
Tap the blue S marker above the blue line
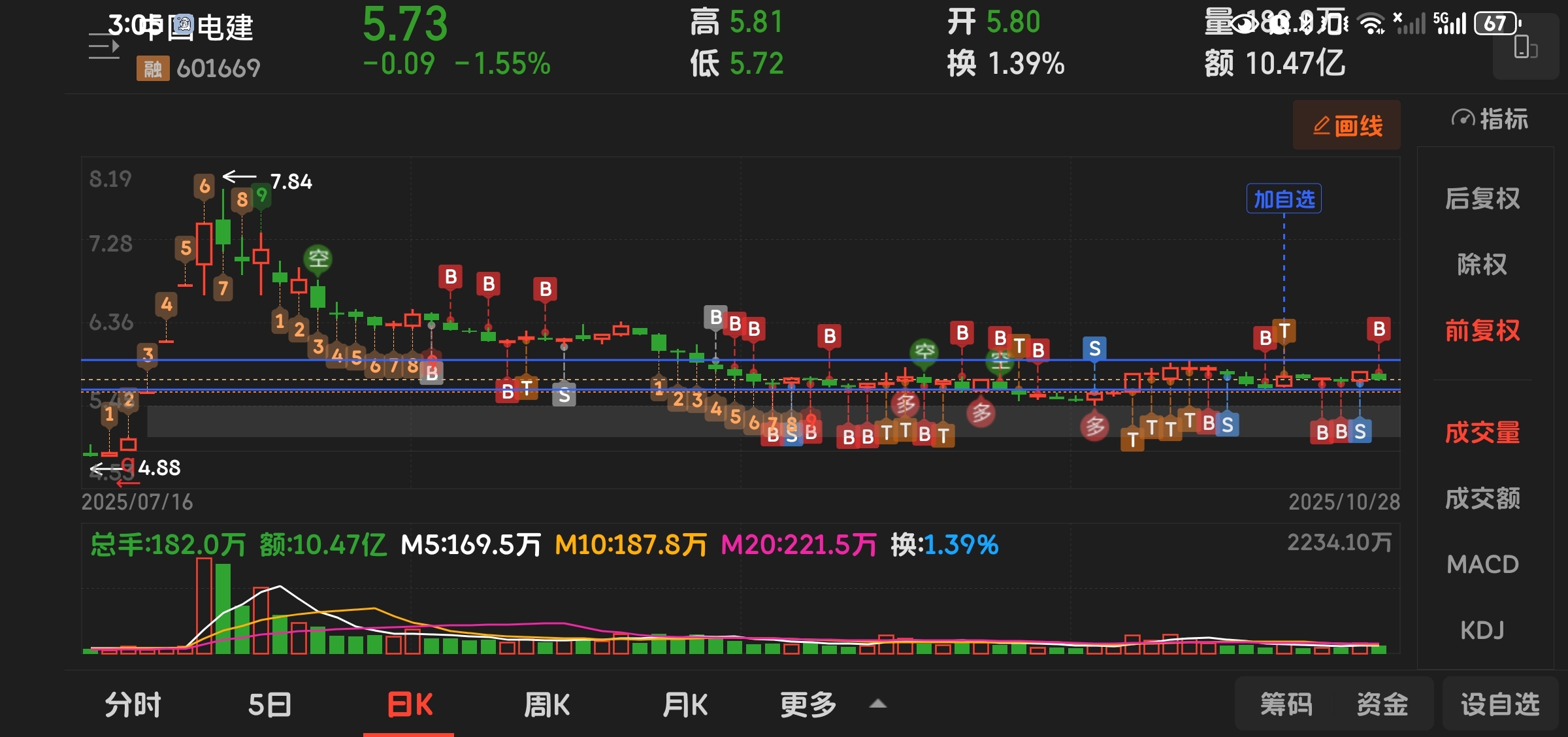[x=1094, y=348]
